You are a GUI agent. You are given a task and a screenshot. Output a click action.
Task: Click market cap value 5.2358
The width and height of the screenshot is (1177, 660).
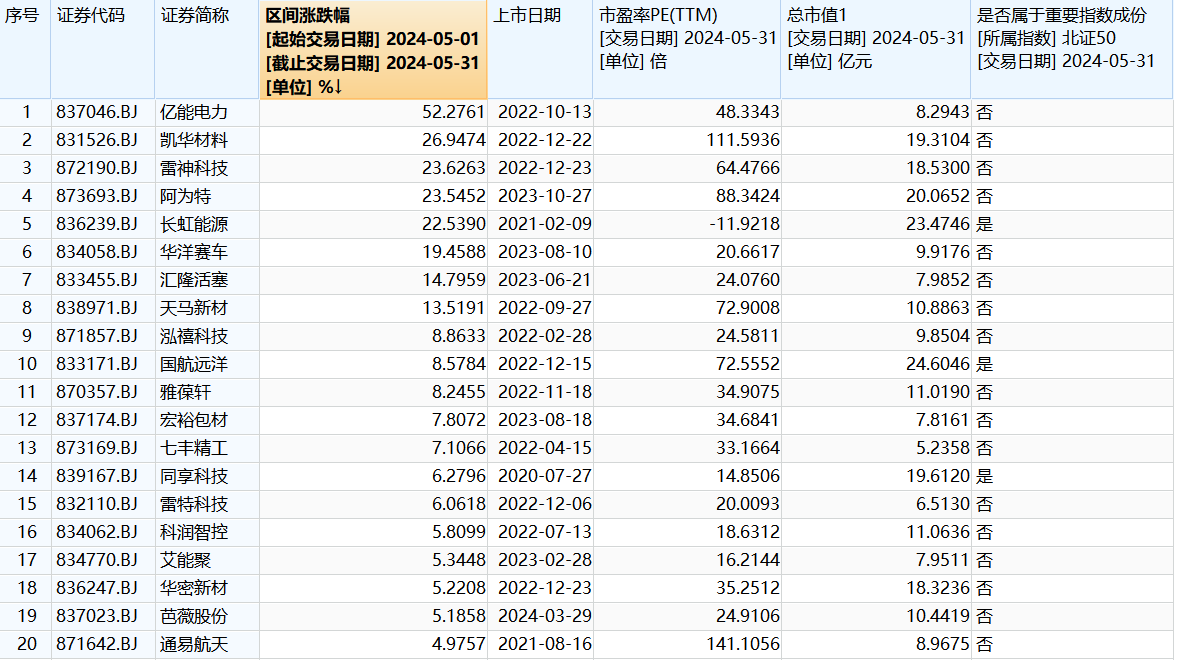coord(942,448)
